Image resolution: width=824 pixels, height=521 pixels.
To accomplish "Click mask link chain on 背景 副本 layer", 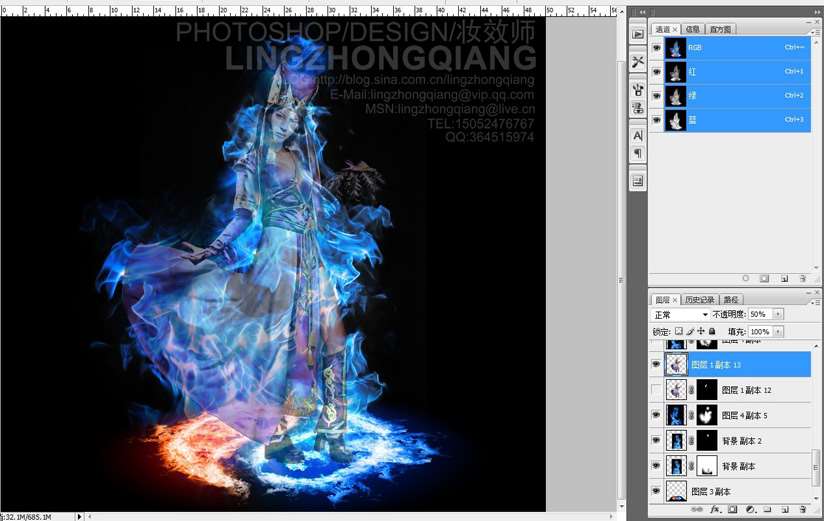I will pyautogui.click(x=692, y=466).
